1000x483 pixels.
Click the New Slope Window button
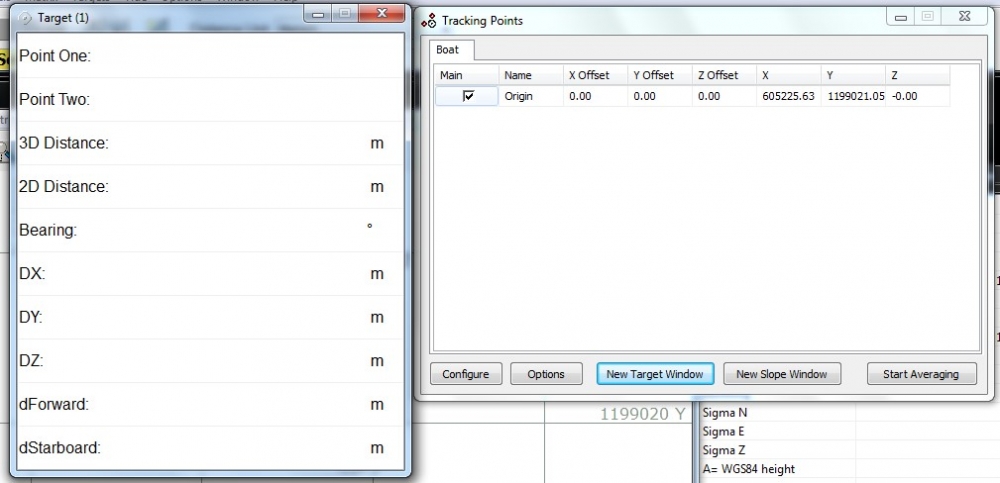pos(782,374)
